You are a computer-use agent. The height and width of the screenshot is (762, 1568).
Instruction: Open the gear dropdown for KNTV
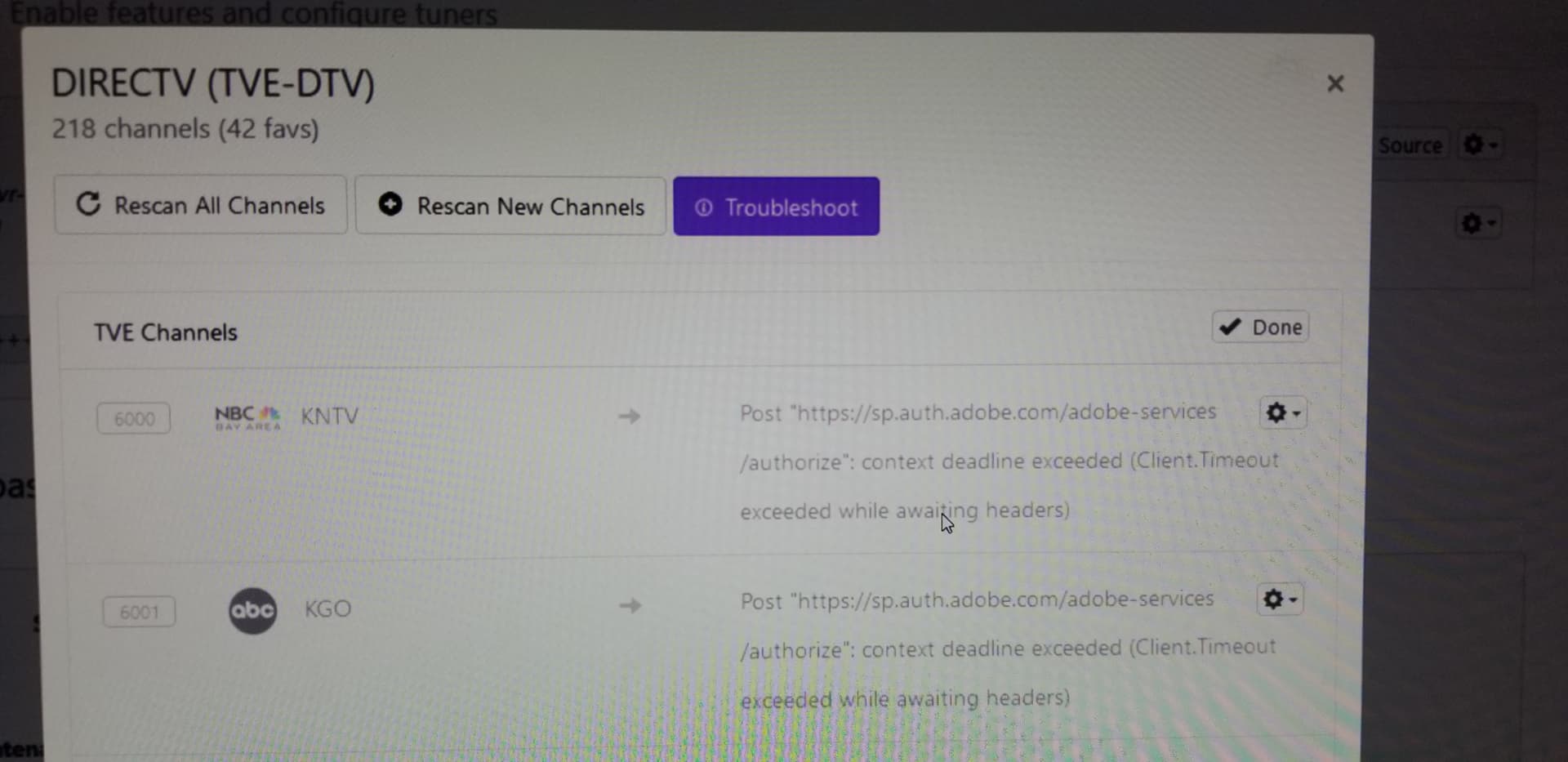click(1282, 412)
